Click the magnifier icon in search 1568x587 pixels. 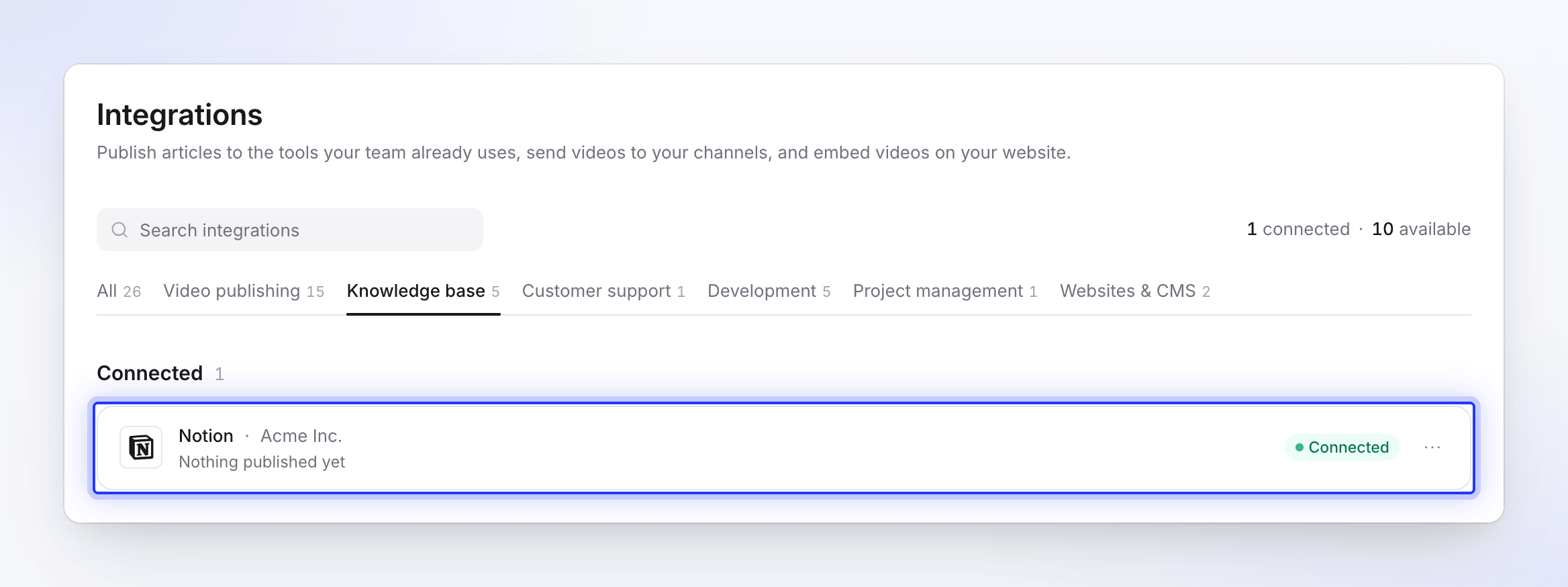119,230
